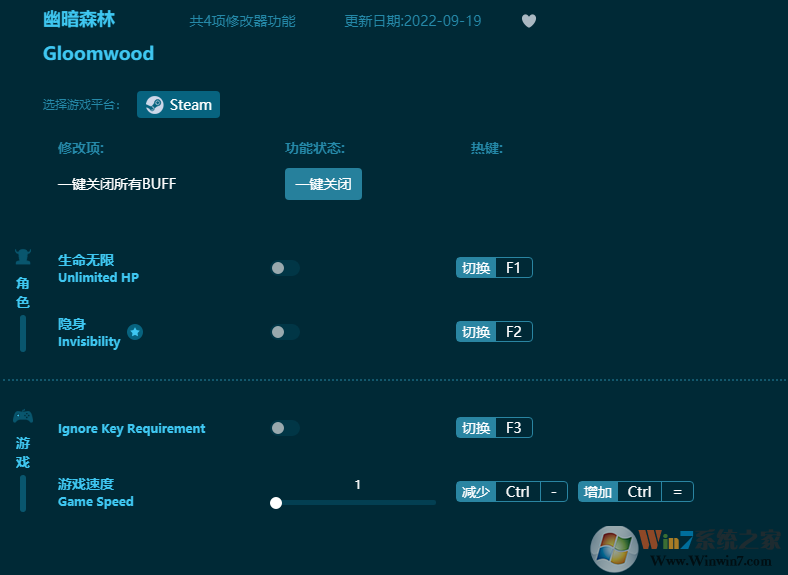Click the Ctrl key field for increase

pos(639,492)
